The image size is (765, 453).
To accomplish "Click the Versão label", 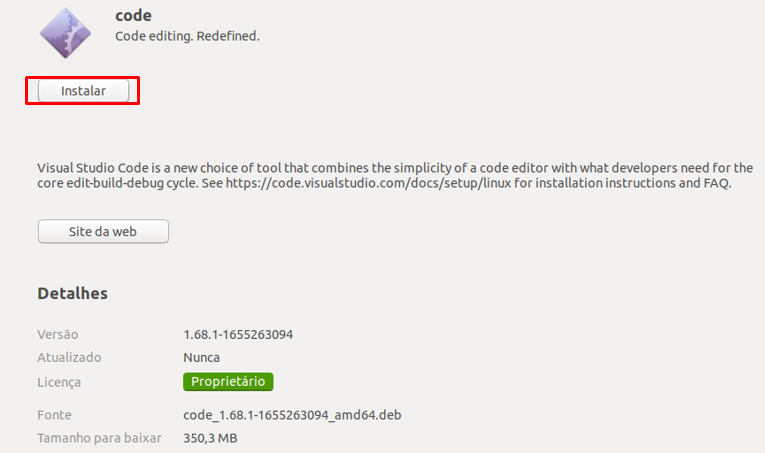I will pyautogui.click(x=57, y=334).
